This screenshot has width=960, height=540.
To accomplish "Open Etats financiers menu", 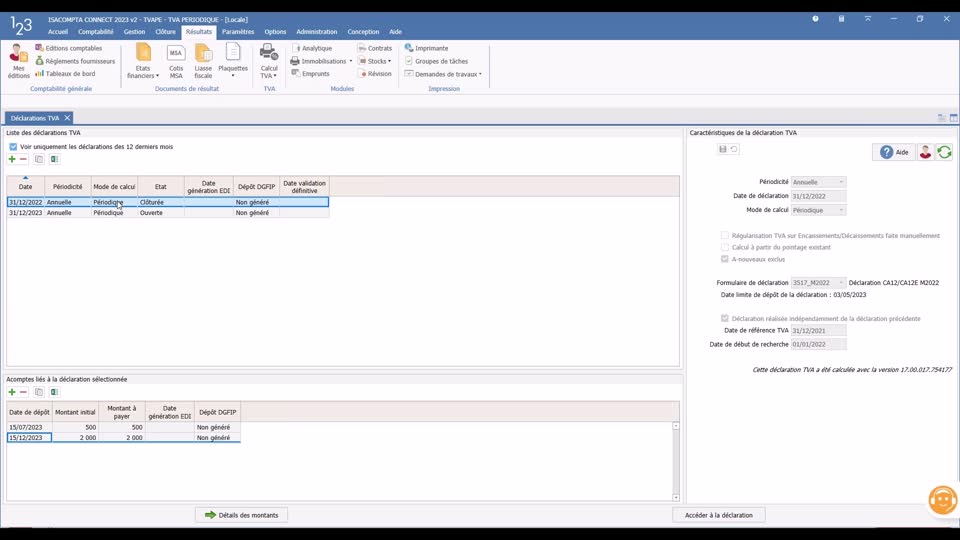I will [x=143, y=61].
